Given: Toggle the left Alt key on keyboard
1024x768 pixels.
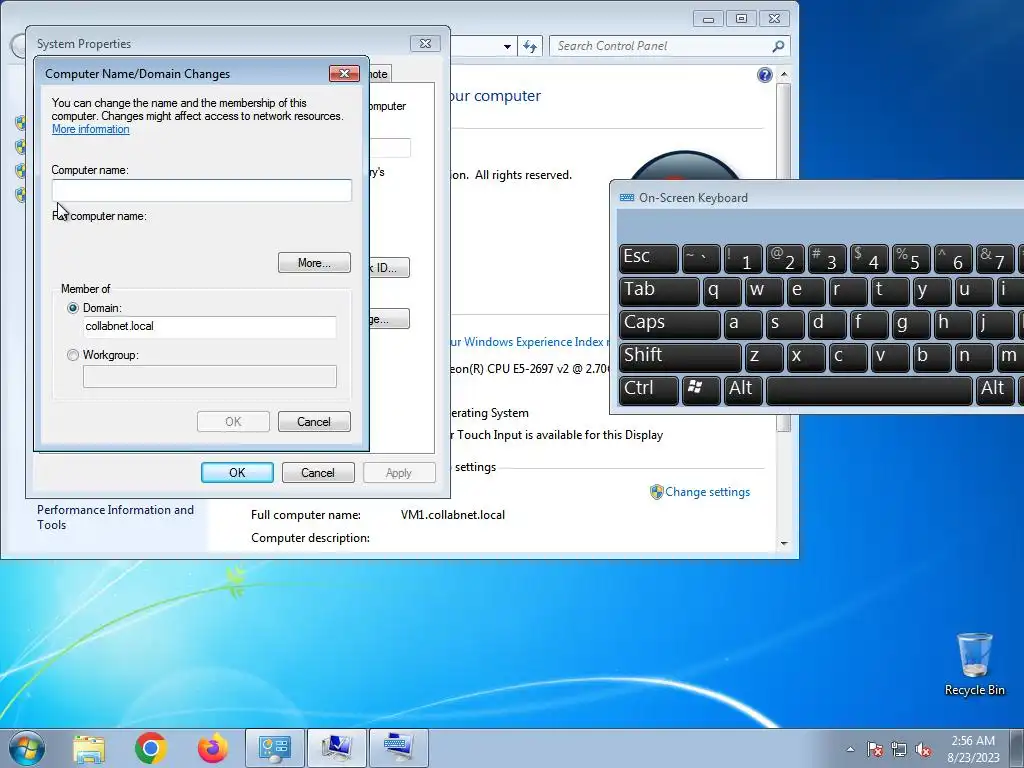Looking at the screenshot, I should [x=743, y=389].
